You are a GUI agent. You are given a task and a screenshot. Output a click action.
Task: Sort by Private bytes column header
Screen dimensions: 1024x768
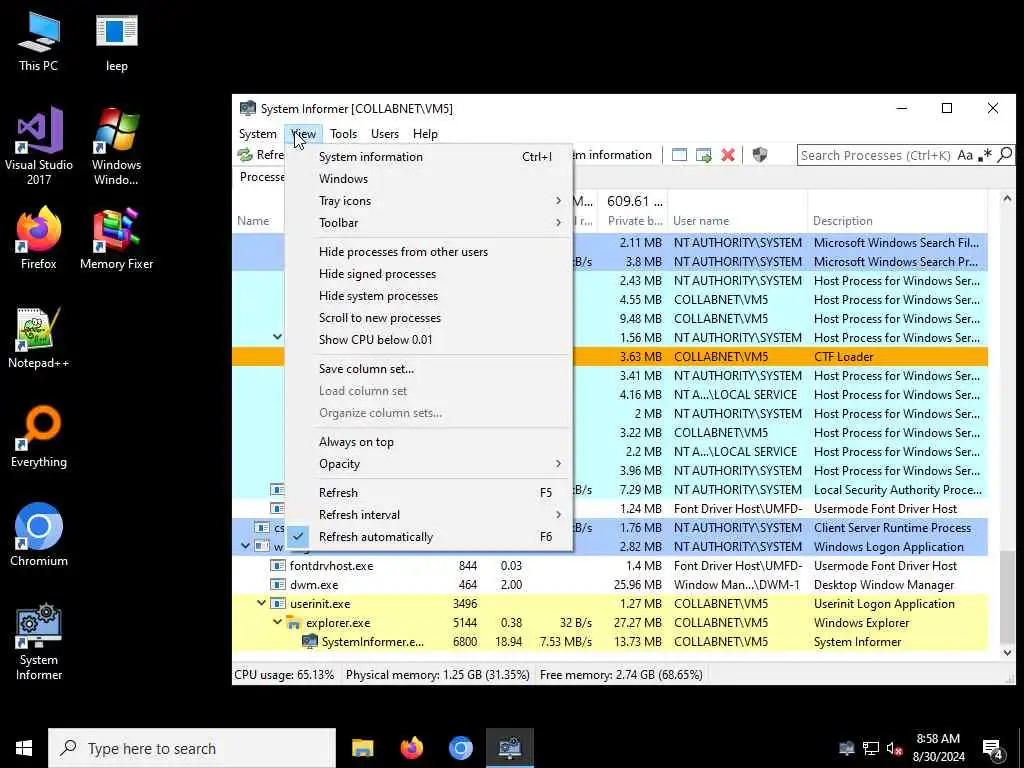point(633,221)
